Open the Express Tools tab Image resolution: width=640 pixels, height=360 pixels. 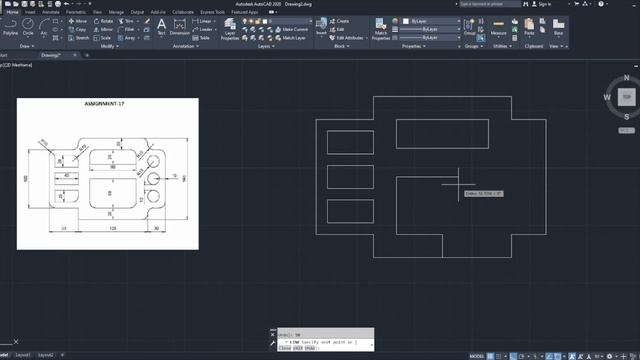(x=212, y=12)
